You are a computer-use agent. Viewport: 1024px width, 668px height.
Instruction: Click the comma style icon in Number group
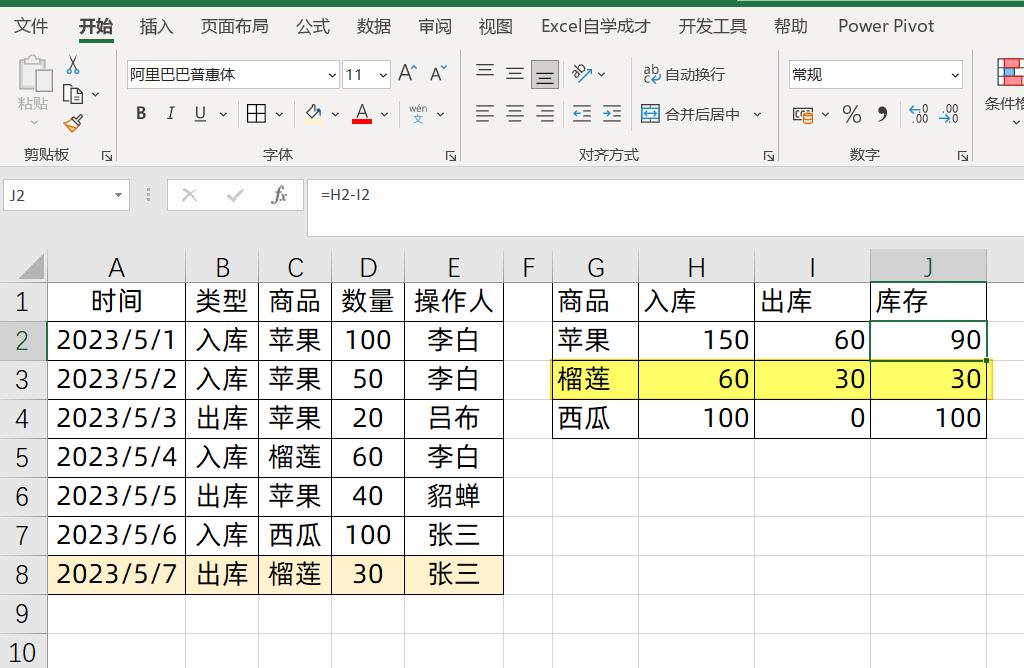pyautogui.click(x=881, y=113)
